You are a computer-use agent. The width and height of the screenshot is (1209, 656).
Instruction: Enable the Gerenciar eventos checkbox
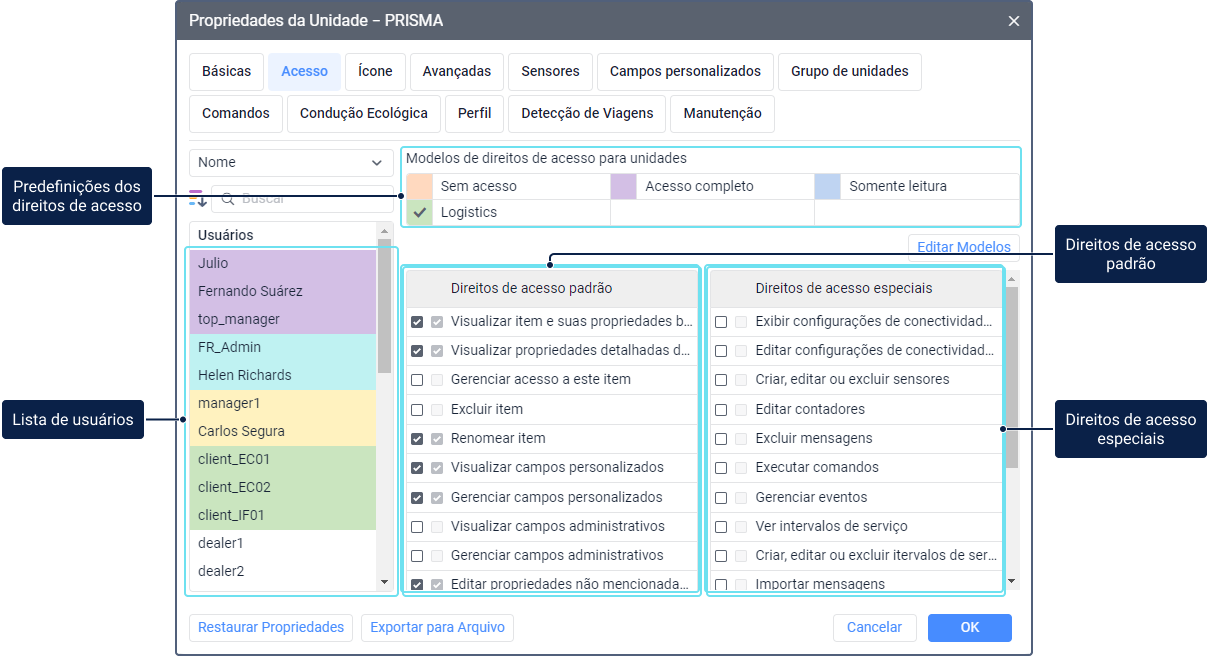tap(721, 498)
